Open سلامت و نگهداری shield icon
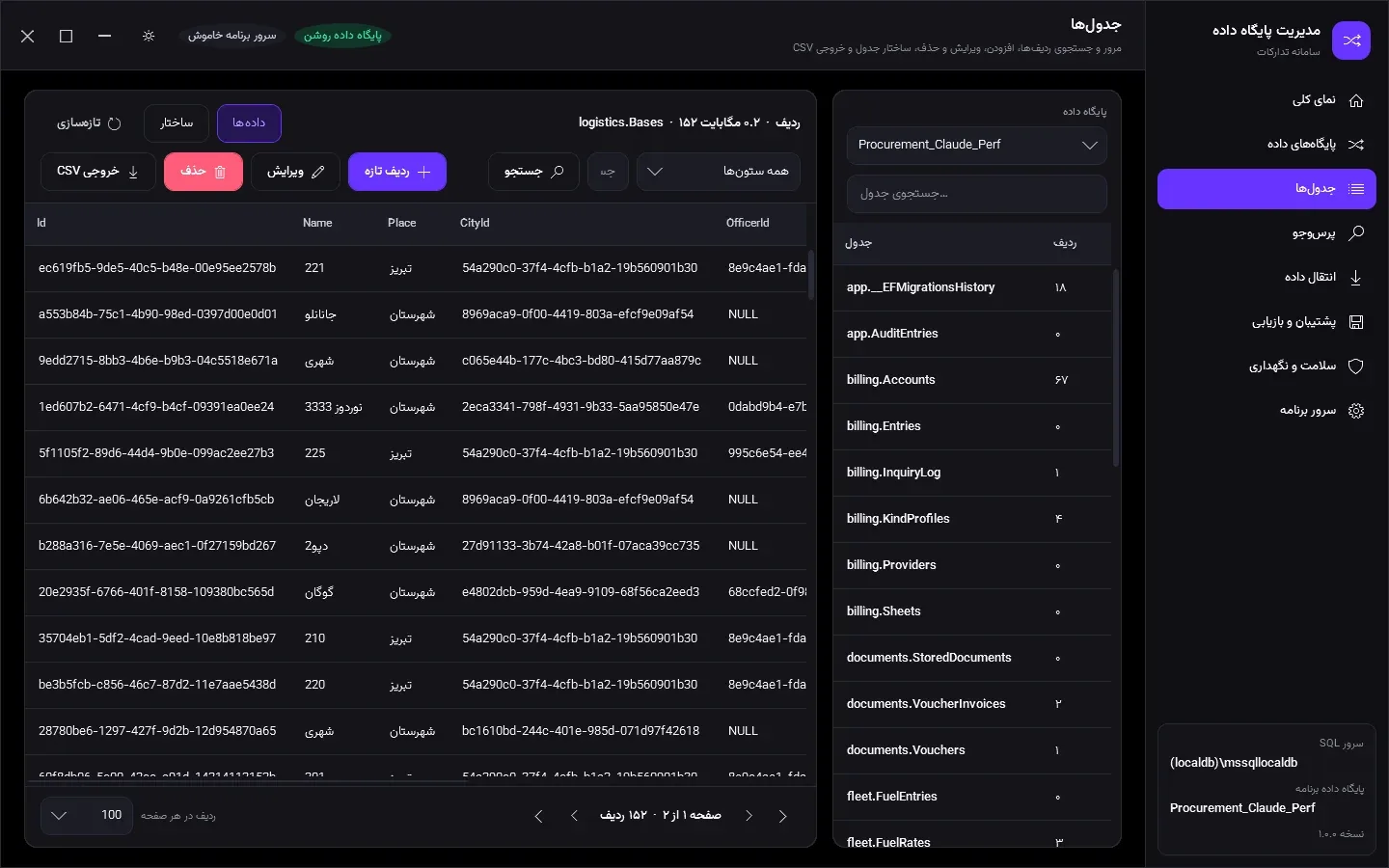The height and width of the screenshot is (868, 1389). tap(1356, 366)
